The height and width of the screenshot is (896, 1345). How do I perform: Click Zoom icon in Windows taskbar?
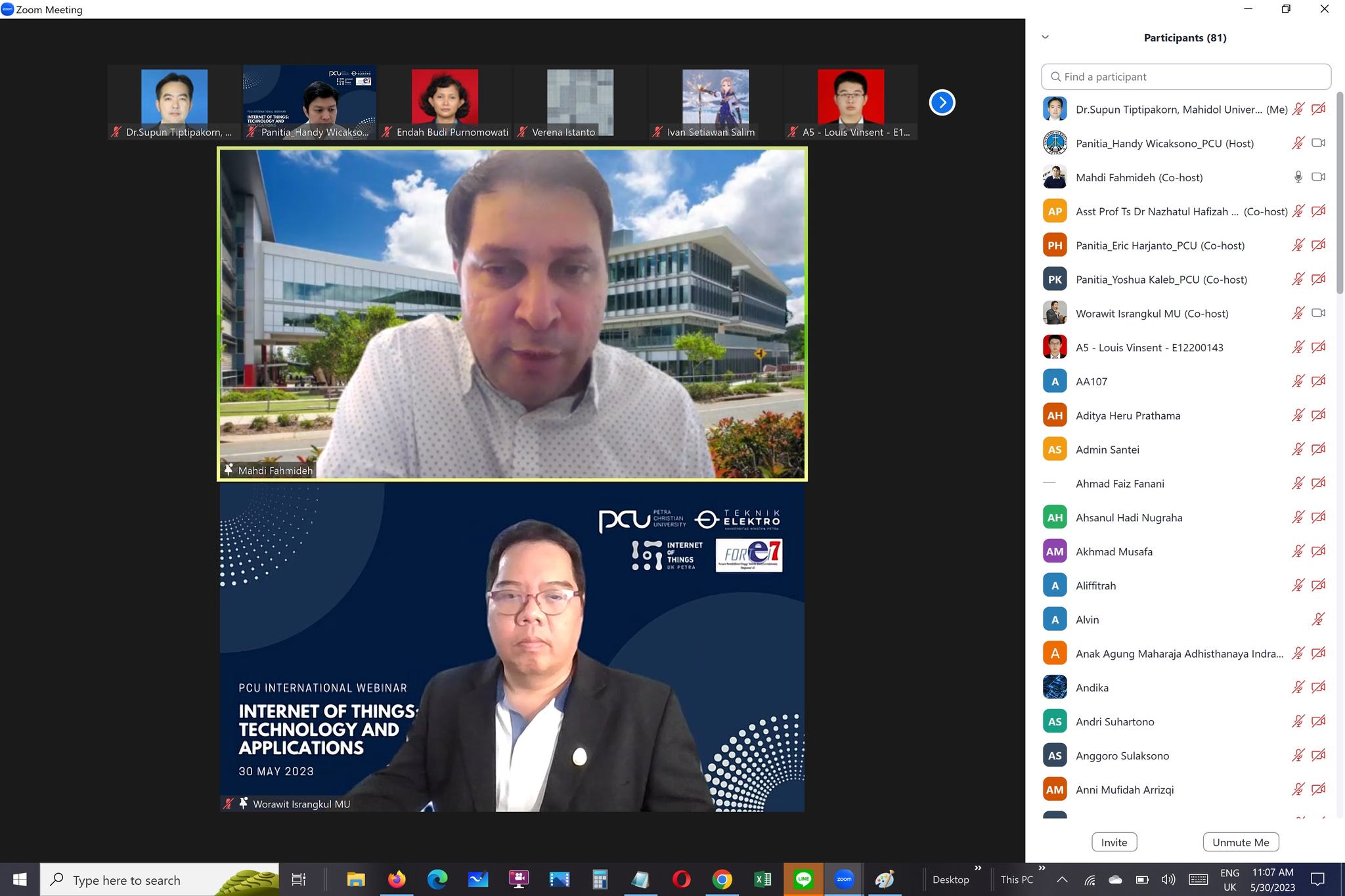click(x=844, y=880)
